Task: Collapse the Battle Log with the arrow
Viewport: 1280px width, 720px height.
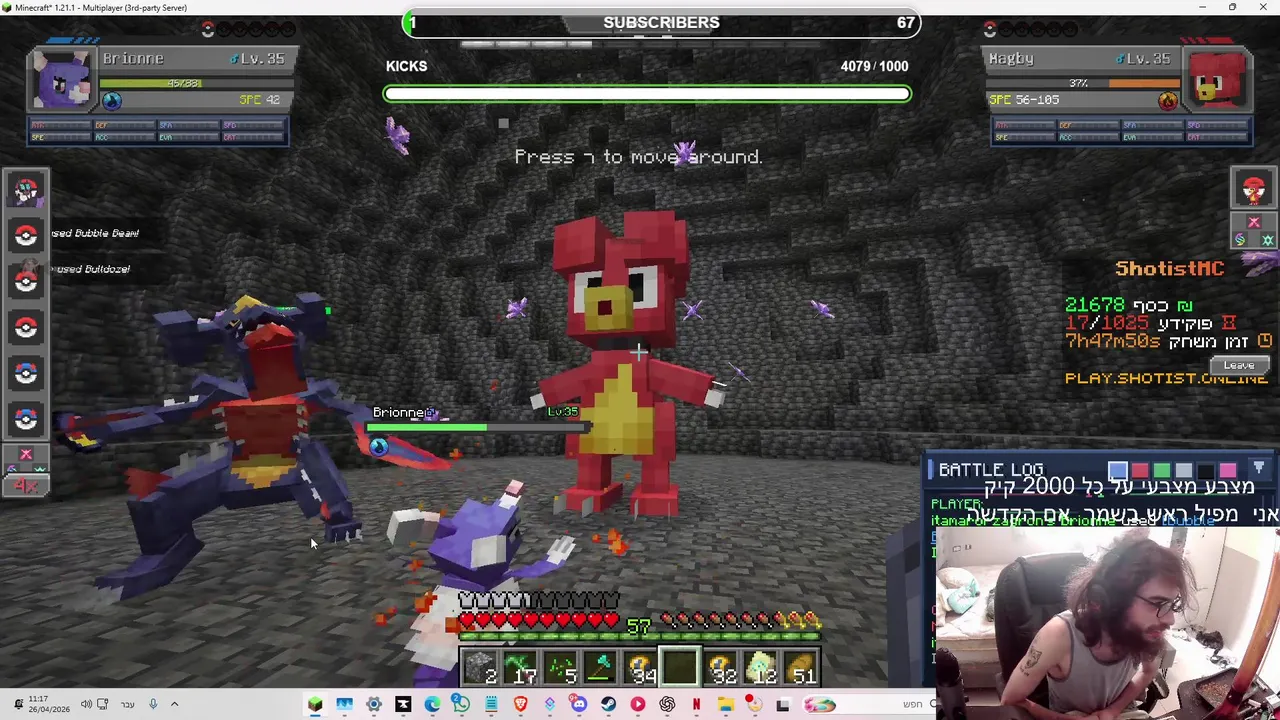Action: pyautogui.click(x=1259, y=469)
